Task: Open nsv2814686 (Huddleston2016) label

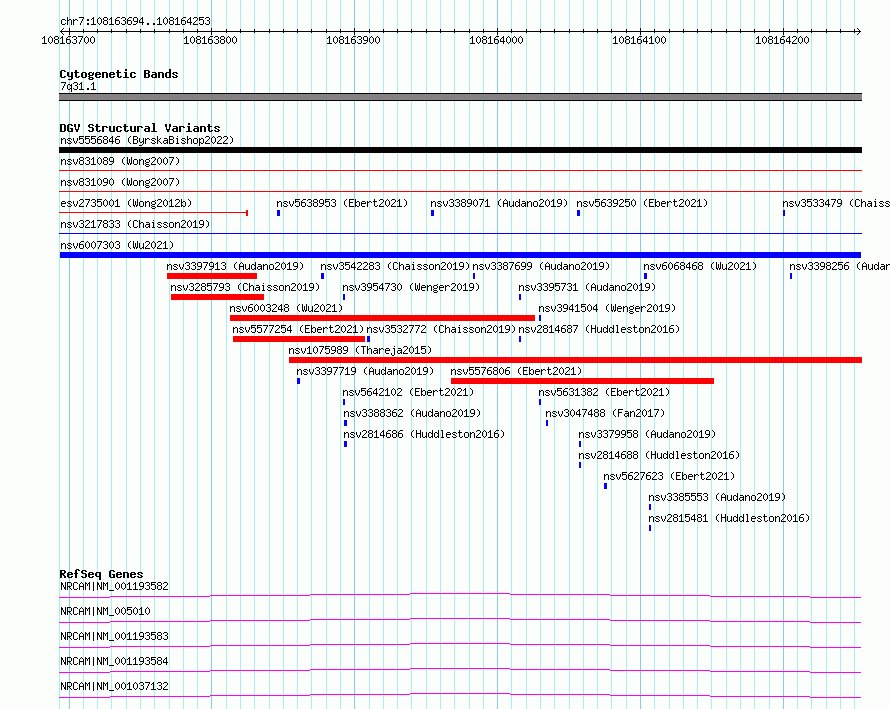Action: pyautogui.click(x=424, y=434)
